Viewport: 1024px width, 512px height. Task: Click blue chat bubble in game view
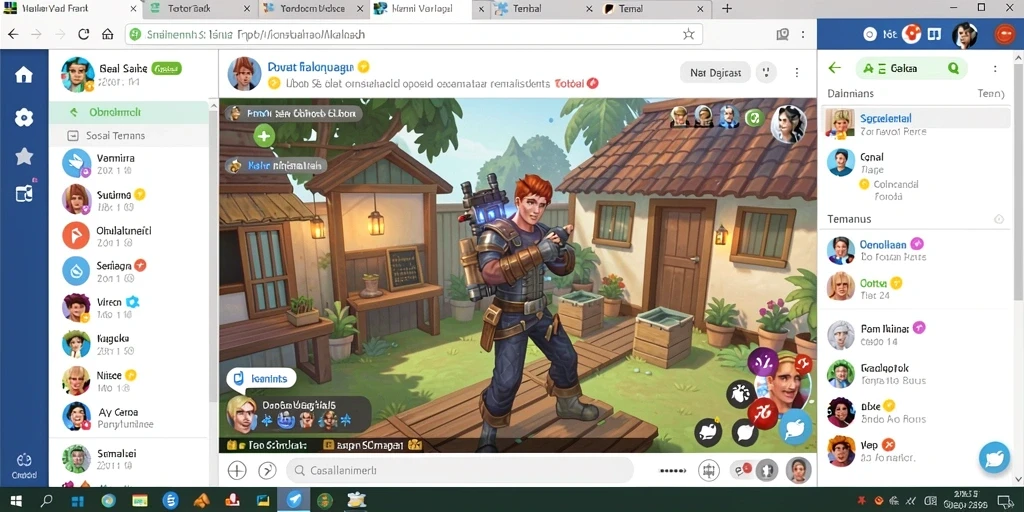795,428
